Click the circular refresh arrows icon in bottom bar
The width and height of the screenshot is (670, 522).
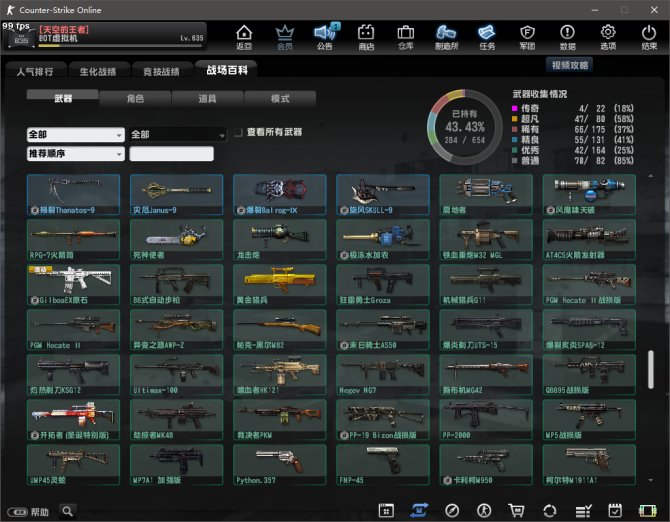550,510
